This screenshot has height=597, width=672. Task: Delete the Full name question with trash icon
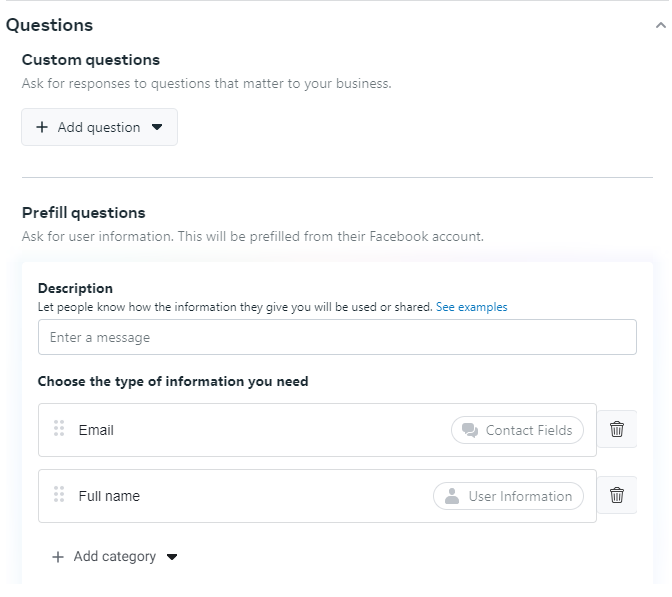617,495
